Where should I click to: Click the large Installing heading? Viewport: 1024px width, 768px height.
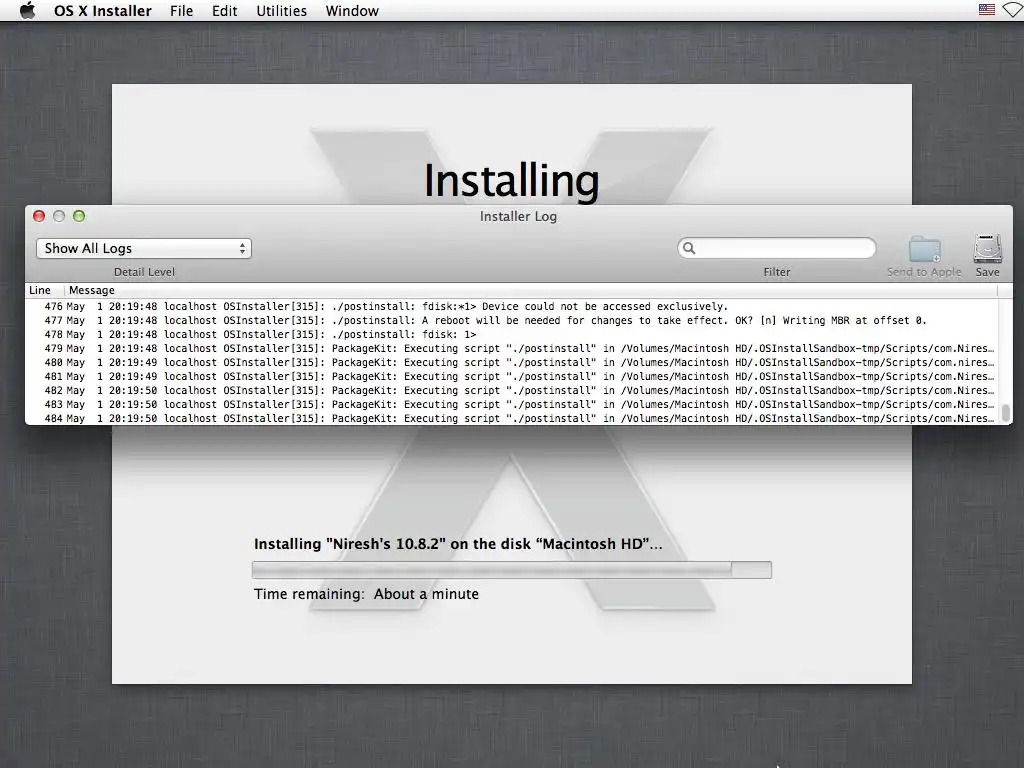(511, 181)
